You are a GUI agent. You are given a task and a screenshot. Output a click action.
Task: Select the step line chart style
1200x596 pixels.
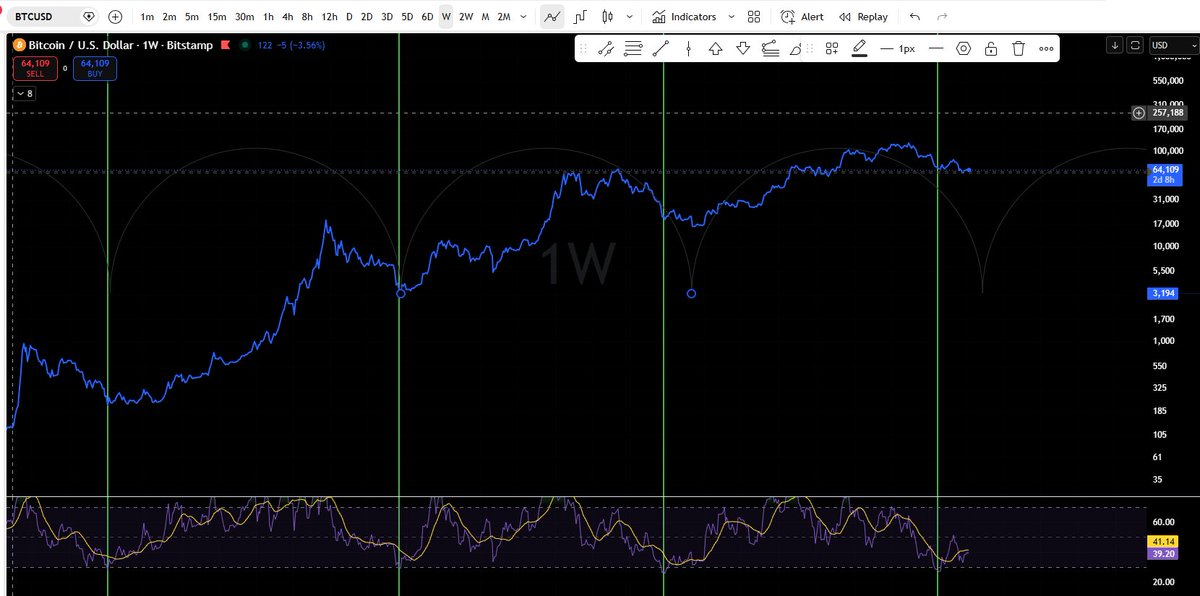pyautogui.click(x=580, y=17)
